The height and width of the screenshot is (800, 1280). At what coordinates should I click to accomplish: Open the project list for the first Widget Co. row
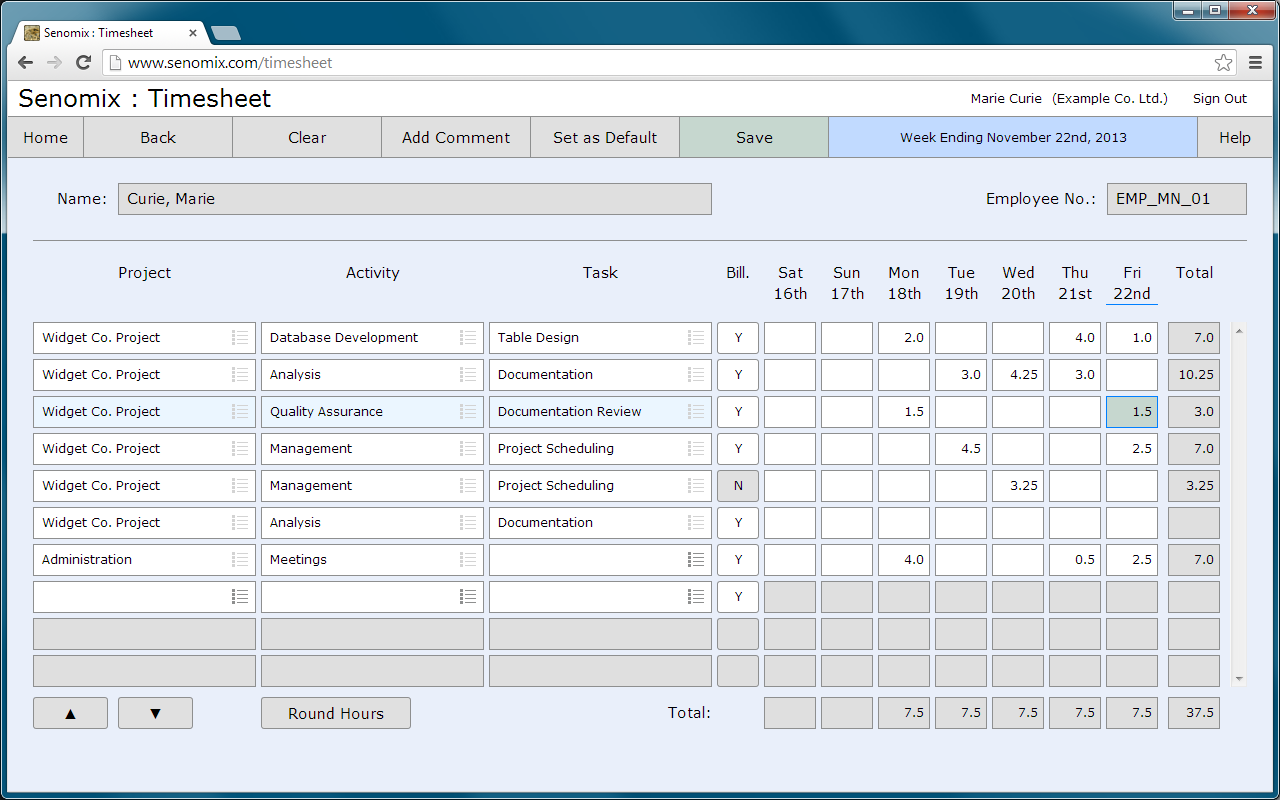(240, 337)
